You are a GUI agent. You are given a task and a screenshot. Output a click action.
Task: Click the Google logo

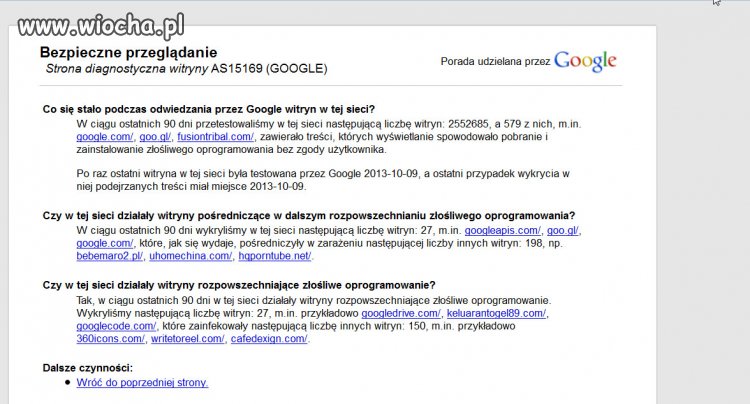coord(585,62)
